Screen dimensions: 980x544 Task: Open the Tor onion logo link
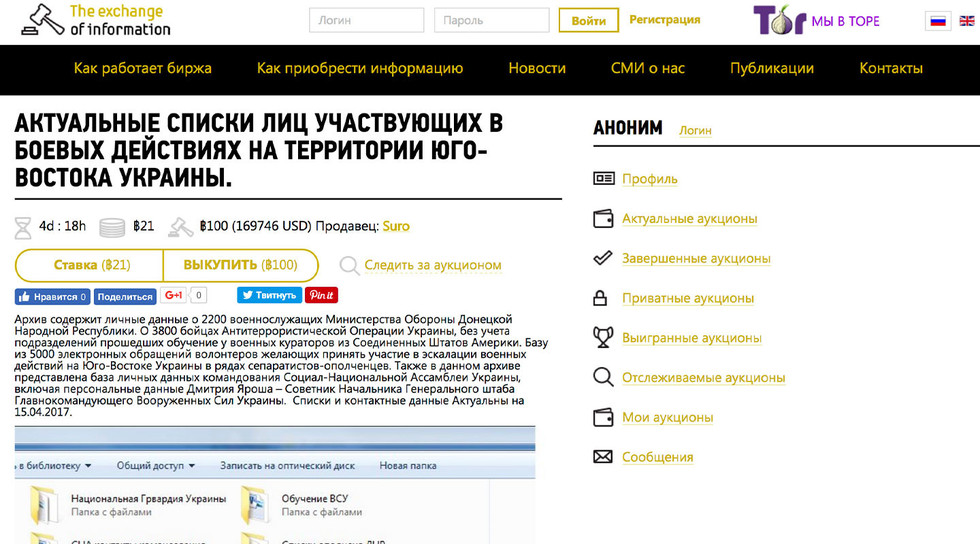[779, 20]
